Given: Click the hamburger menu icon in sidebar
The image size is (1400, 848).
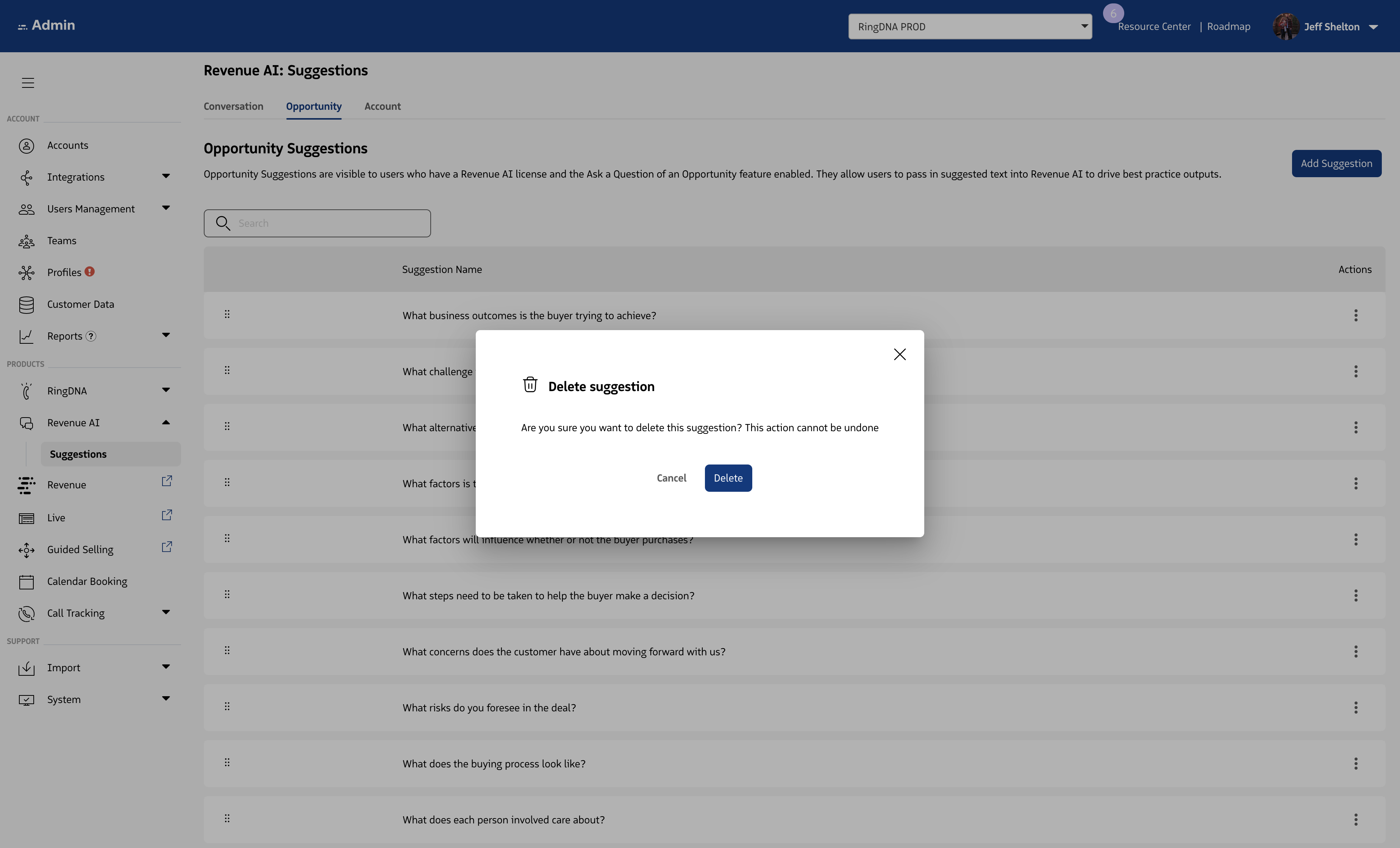Looking at the screenshot, I should [28, 83].
